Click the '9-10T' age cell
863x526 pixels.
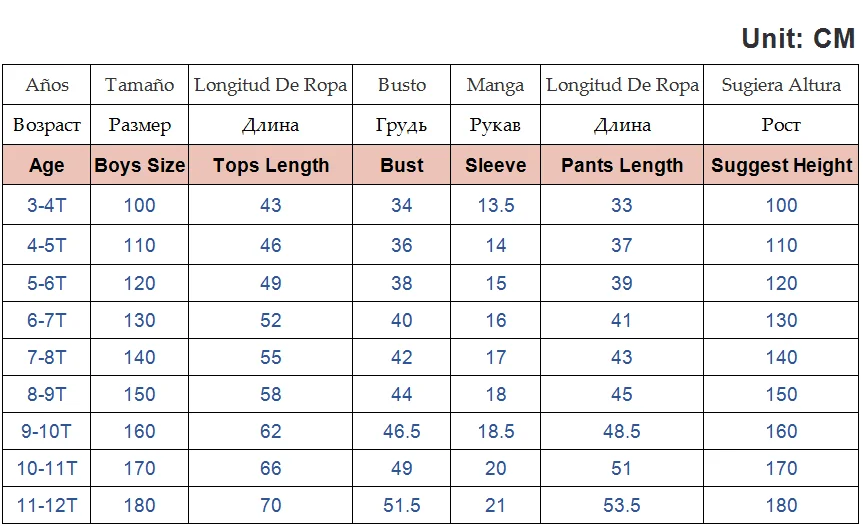tap(47, 432)
